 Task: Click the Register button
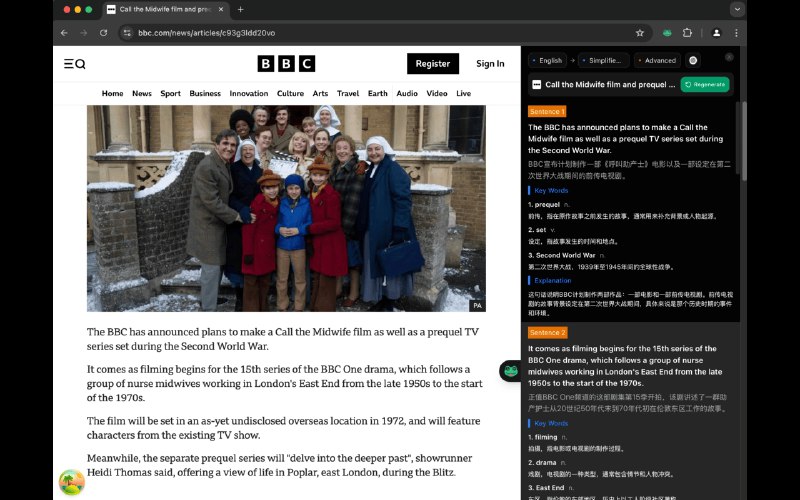point(432,64)
